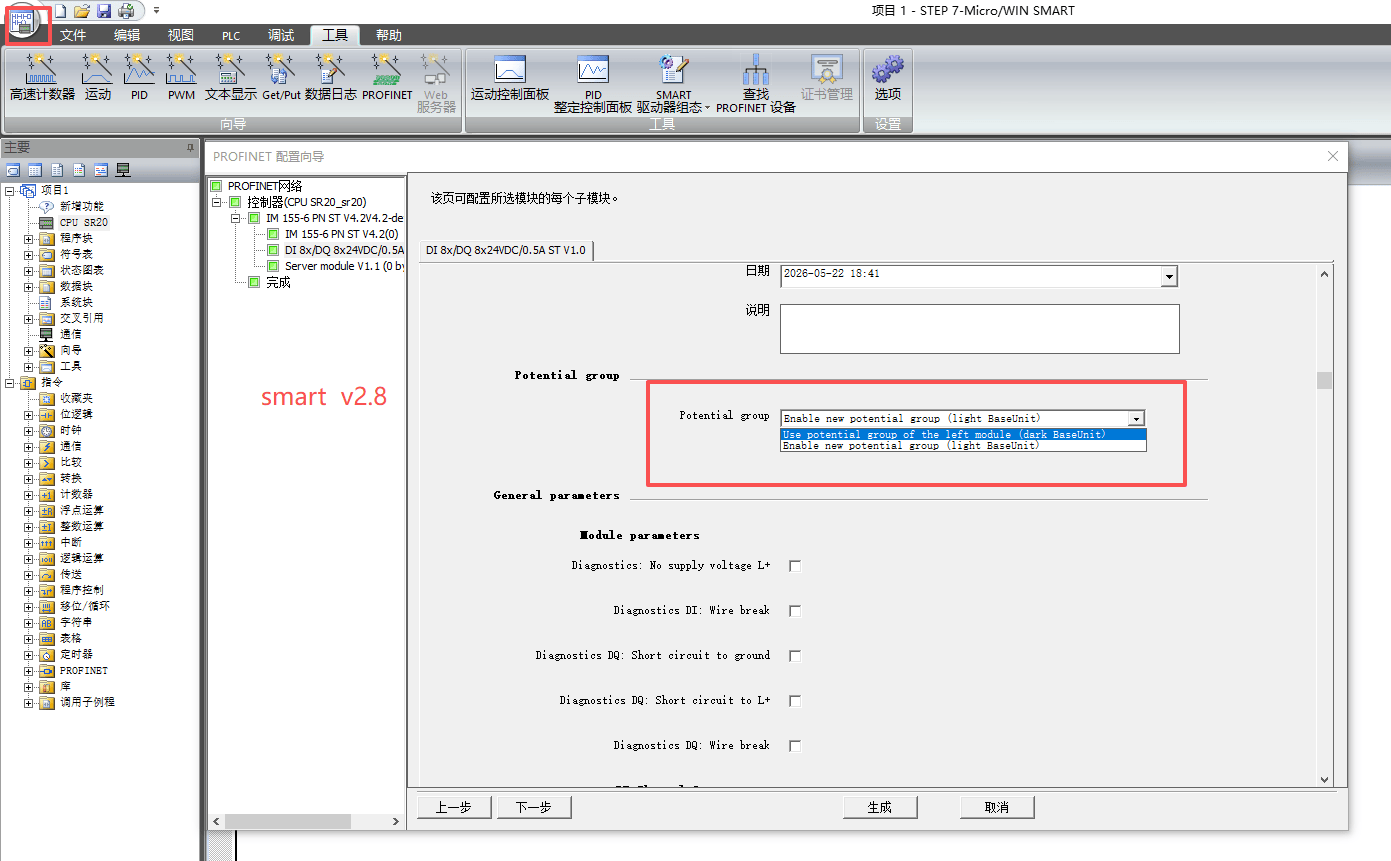Open System Block (系统块) in the project tree
This screenshot has width=1391, height=861.
75,302
